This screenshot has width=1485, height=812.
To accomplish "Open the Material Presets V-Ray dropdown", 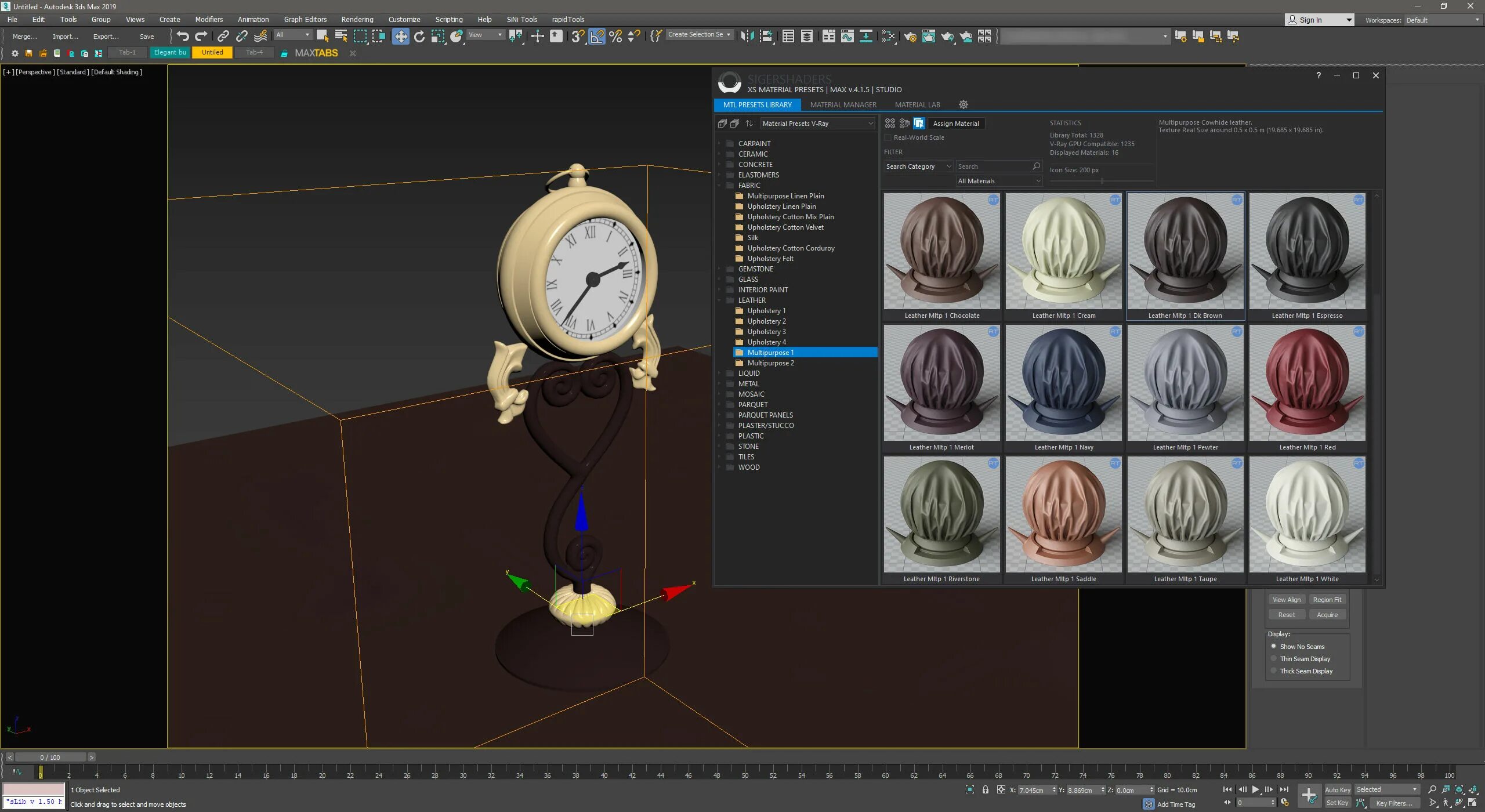I will pos(817,124).
